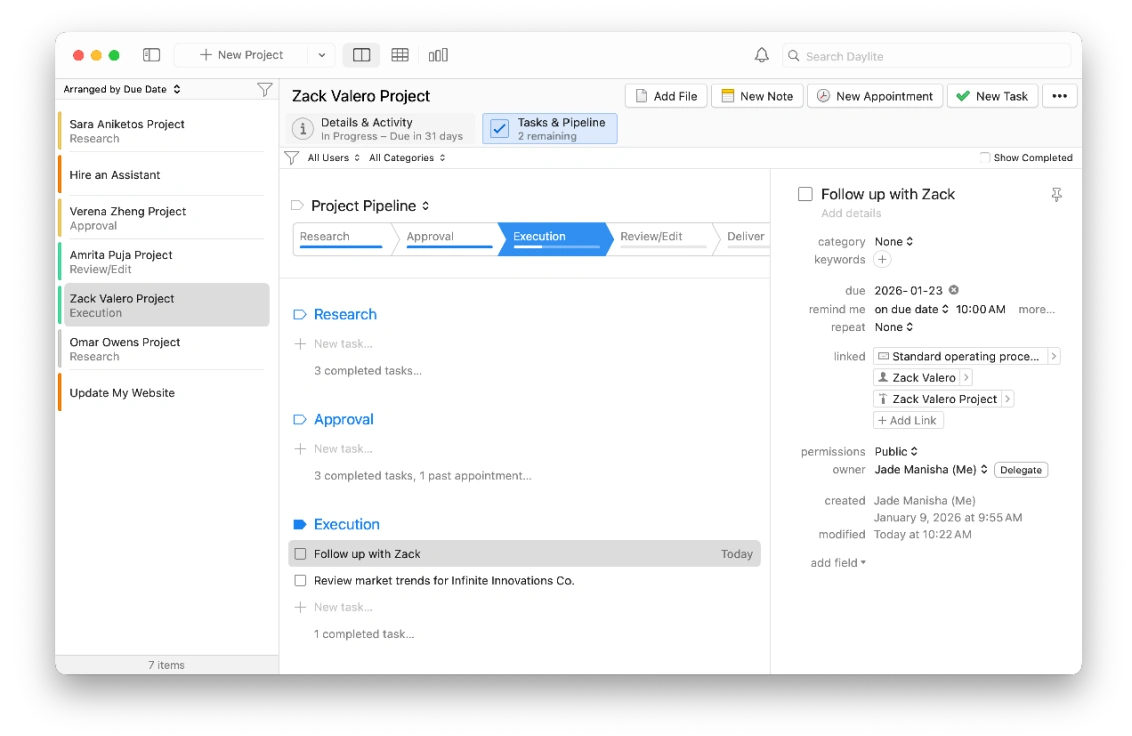Viewport: 1132px width, 736px height.
Task: Open Details & Activity tab
Action: (381, 129)
